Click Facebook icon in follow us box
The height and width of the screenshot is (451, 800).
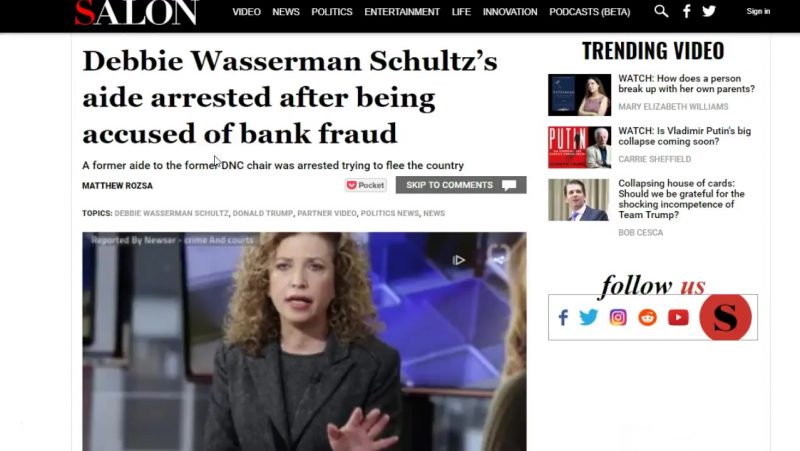coord(563,317)
